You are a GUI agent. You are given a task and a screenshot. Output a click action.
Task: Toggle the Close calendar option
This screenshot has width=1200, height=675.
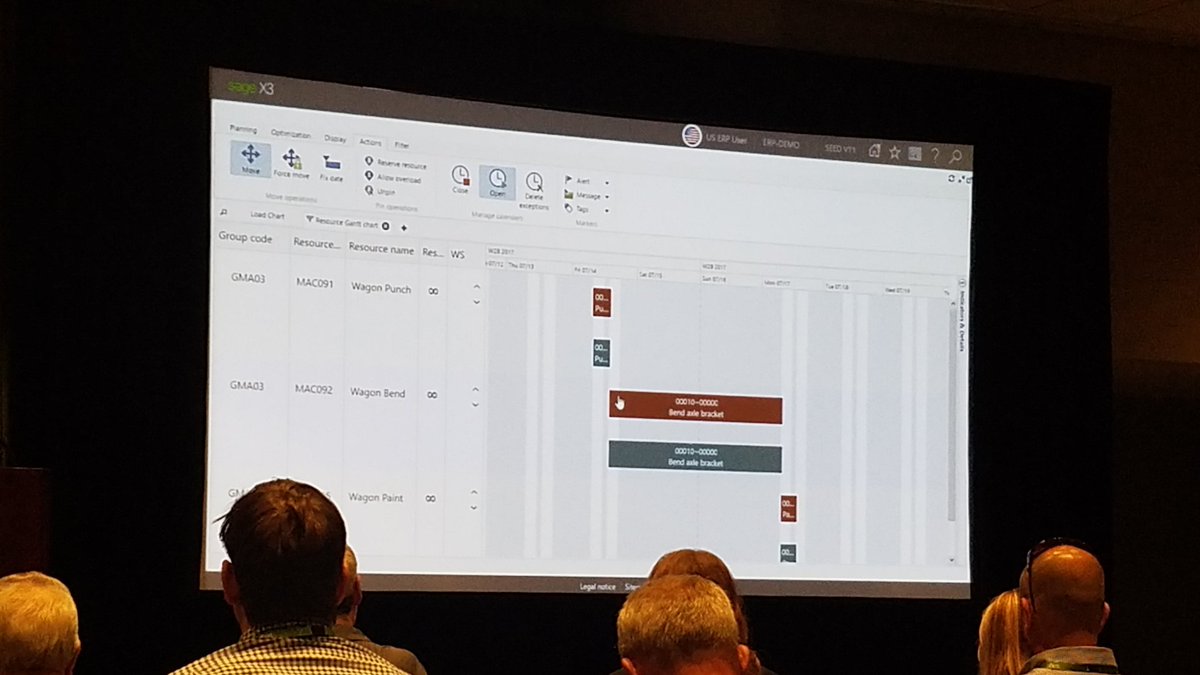coord(460,178)
